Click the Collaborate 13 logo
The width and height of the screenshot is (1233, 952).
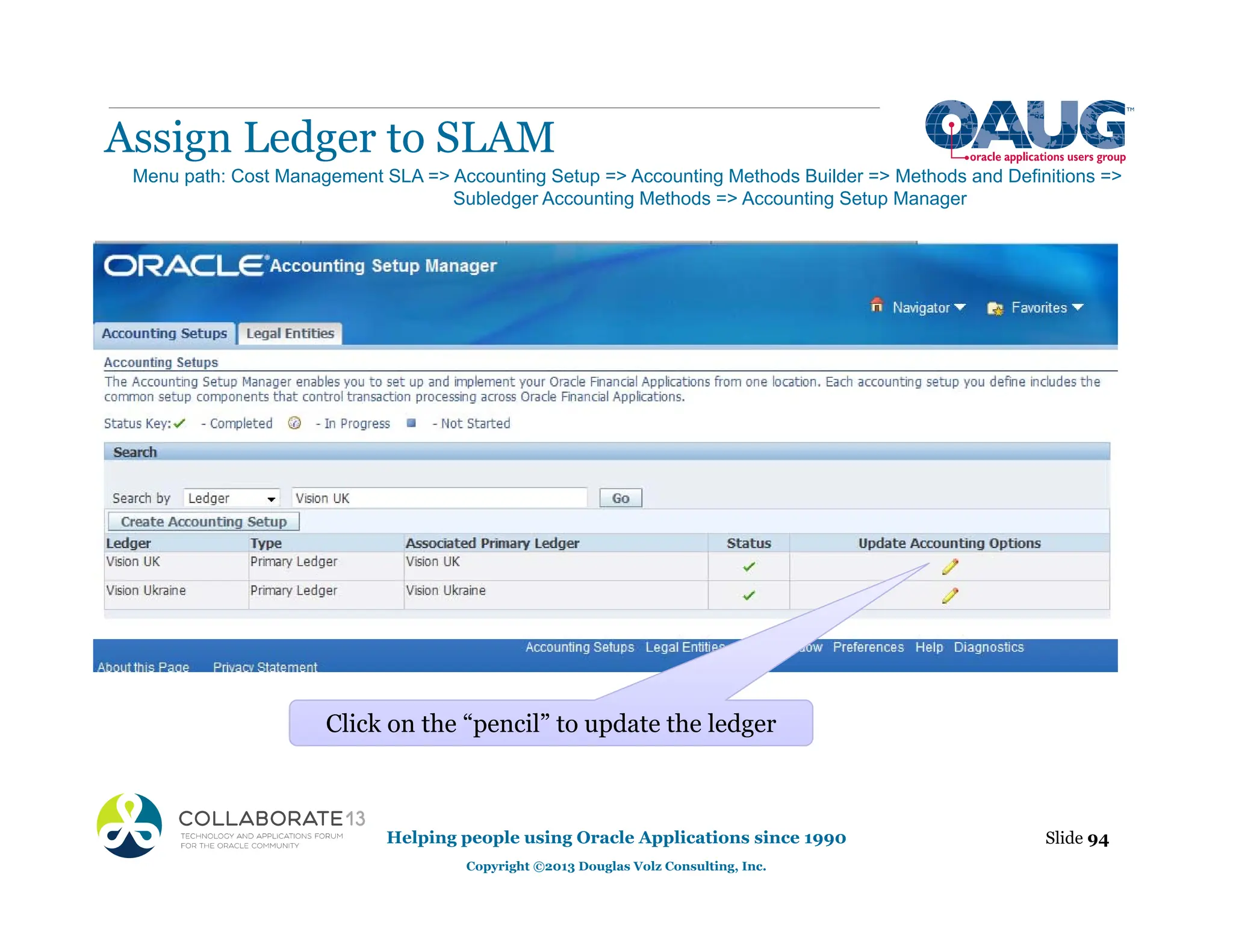pos(231,826)
